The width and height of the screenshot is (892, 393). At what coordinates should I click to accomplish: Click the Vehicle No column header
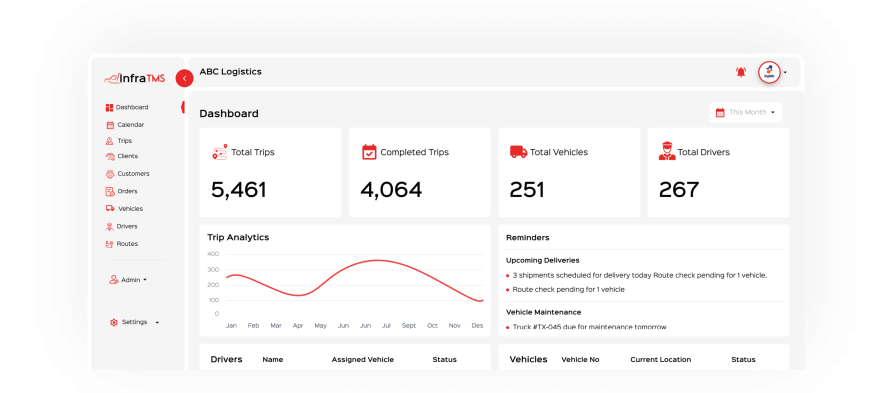pos(580,359)
